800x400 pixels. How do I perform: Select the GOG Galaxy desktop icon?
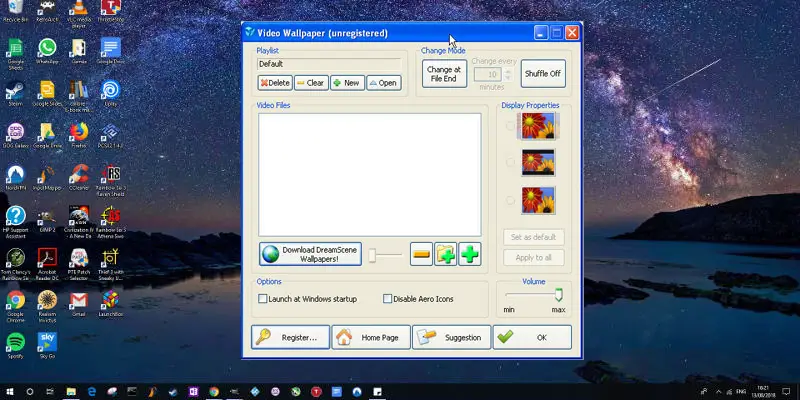click(15, 136)
